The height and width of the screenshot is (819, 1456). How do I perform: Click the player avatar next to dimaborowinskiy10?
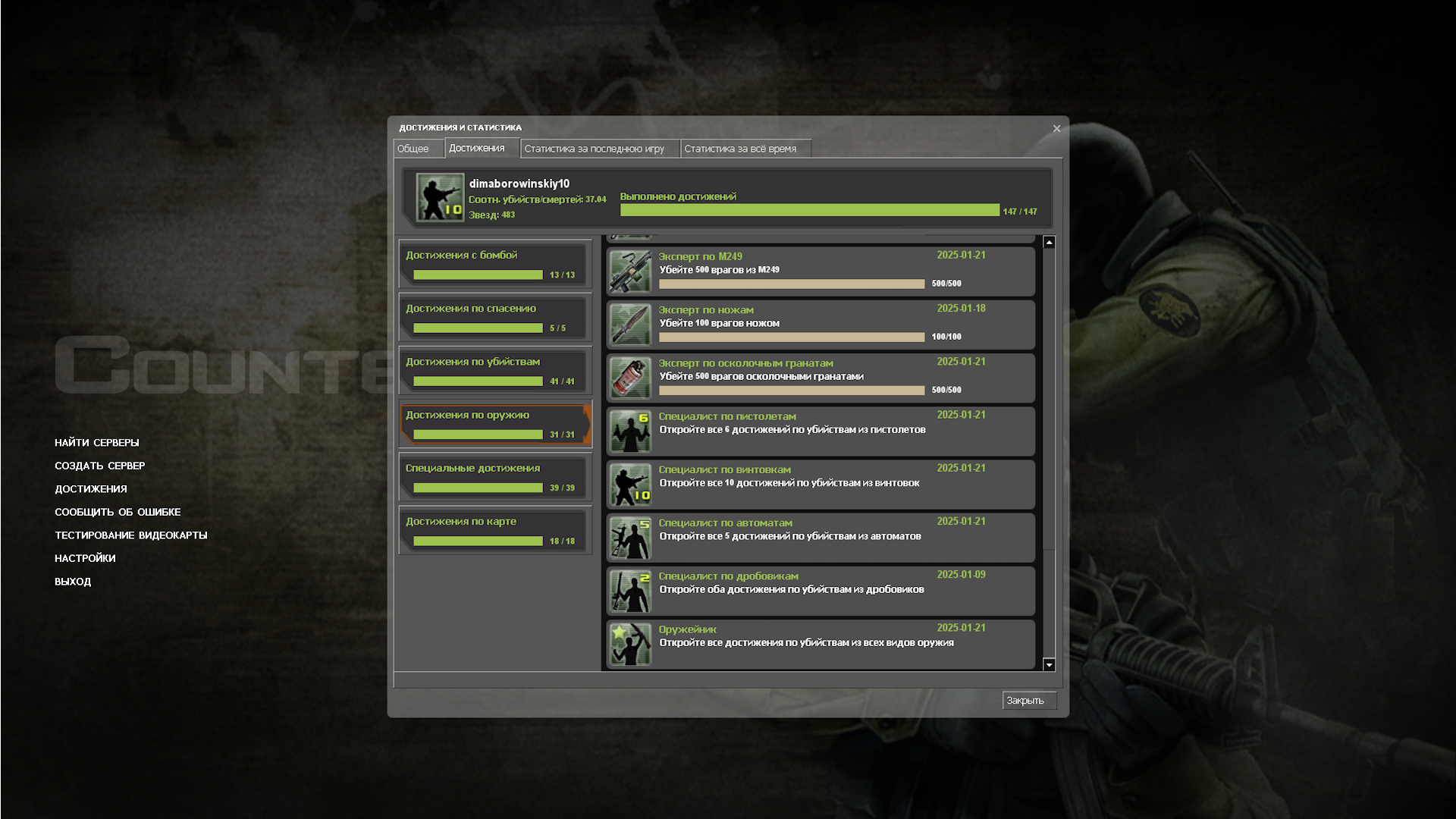pyautogui.click(x=440, y=197)
